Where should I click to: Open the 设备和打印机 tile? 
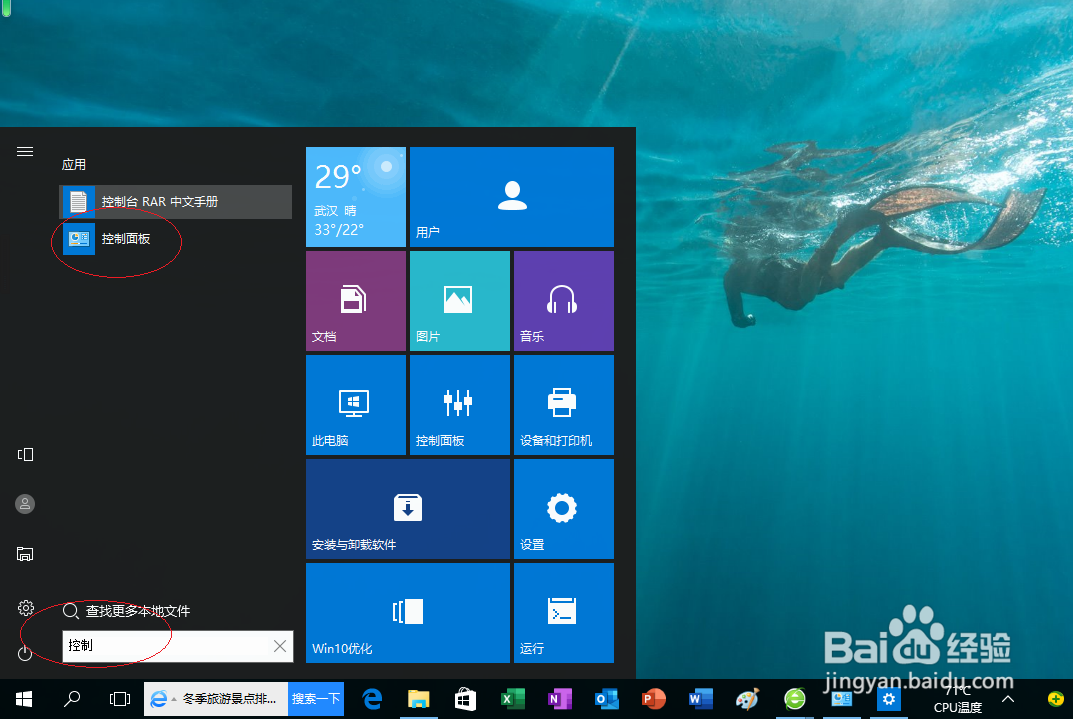(563, 405)
